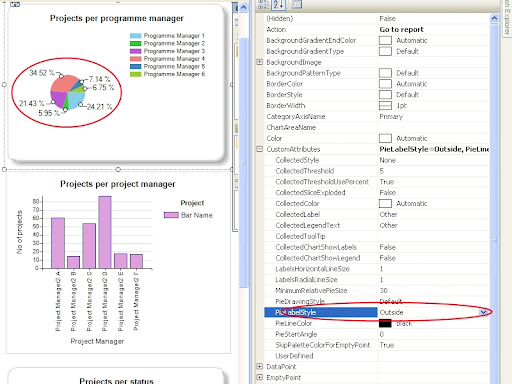Select the PieLabelStyle property row
Image resolution: width=512 pixels, height=384 pixels.
(377, 312)
